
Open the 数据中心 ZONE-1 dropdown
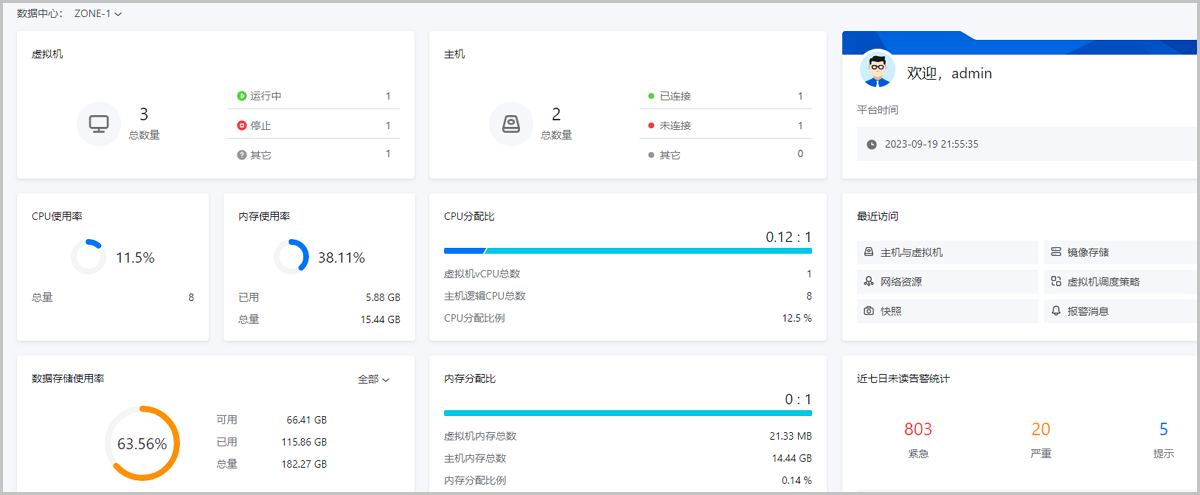point(98,14)
